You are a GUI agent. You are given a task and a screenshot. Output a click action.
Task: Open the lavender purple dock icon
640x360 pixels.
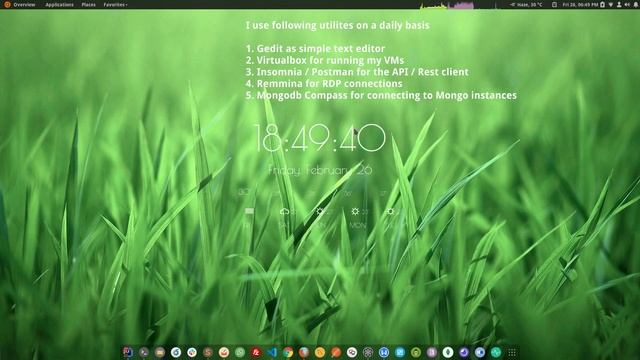coord(432,352)
